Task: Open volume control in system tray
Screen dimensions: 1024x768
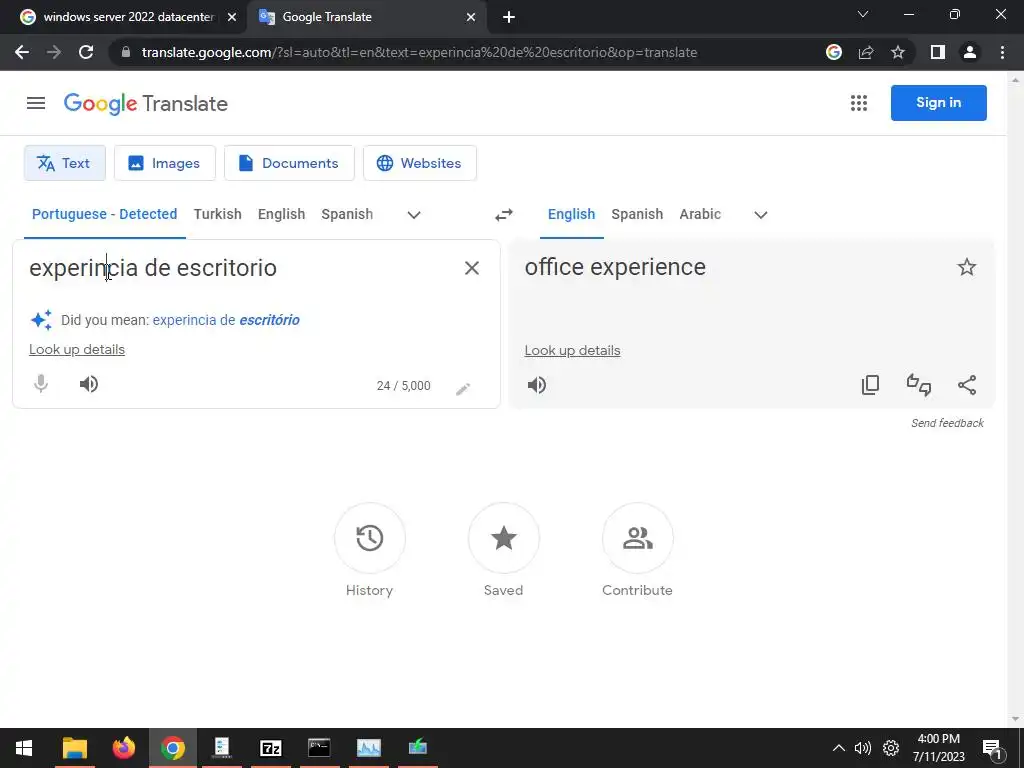Action: (x=863, y=748)
